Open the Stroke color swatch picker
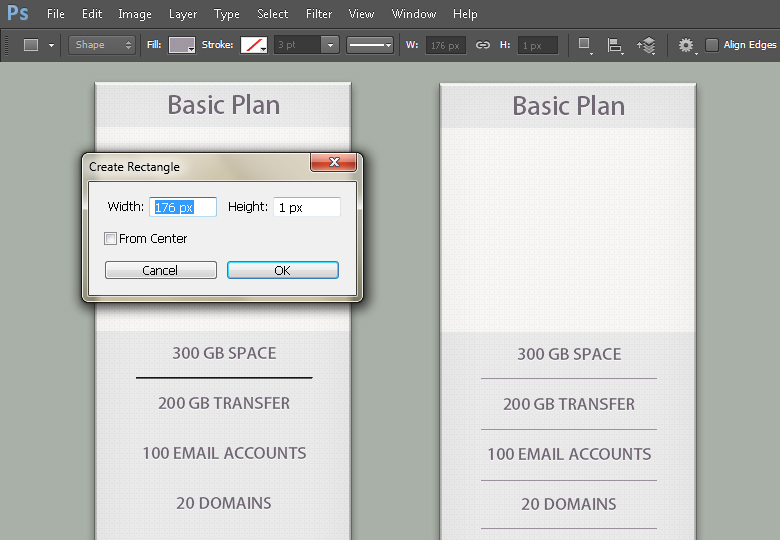 254,45
